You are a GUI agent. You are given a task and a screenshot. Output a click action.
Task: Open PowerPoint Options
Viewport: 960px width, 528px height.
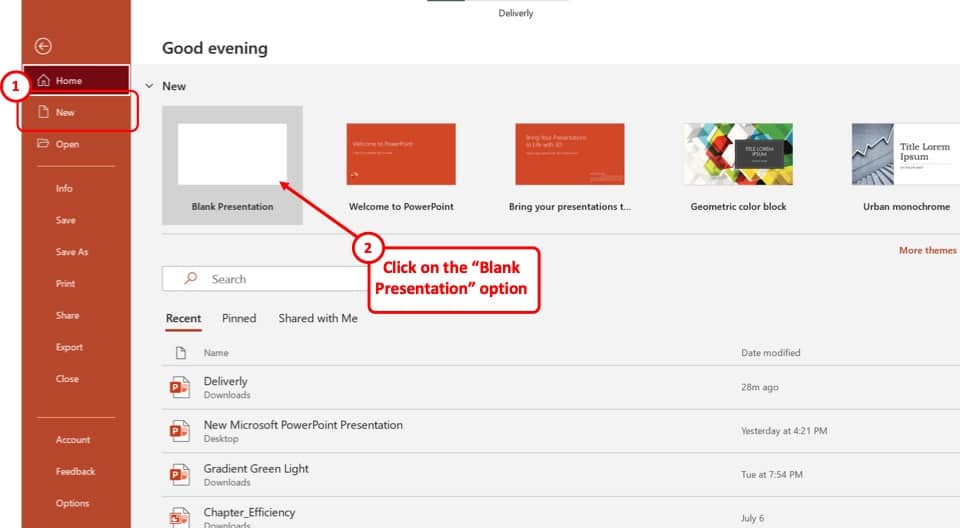coord(72,503)
